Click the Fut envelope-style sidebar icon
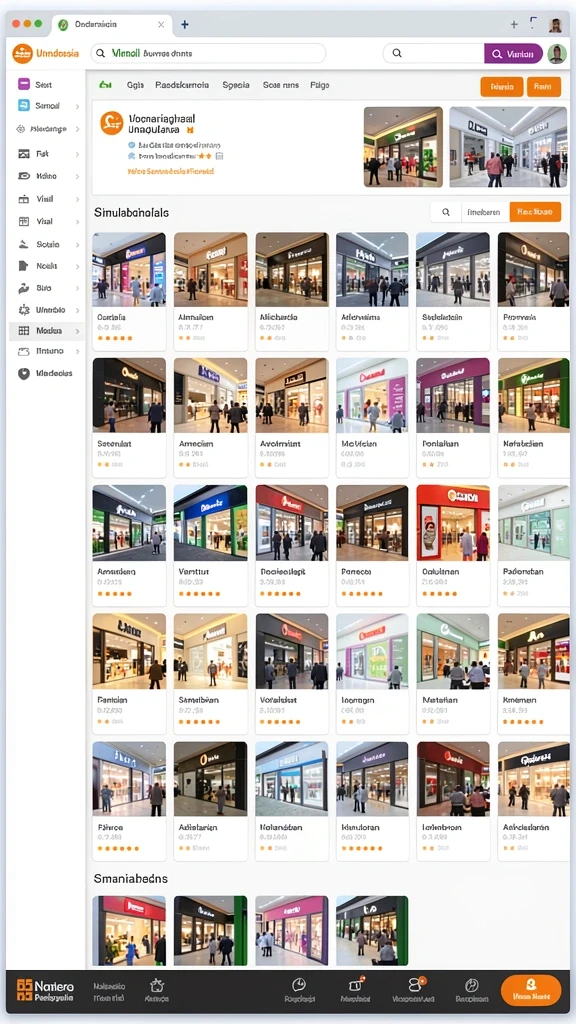Screen dimensions: 576x1024 24,154
